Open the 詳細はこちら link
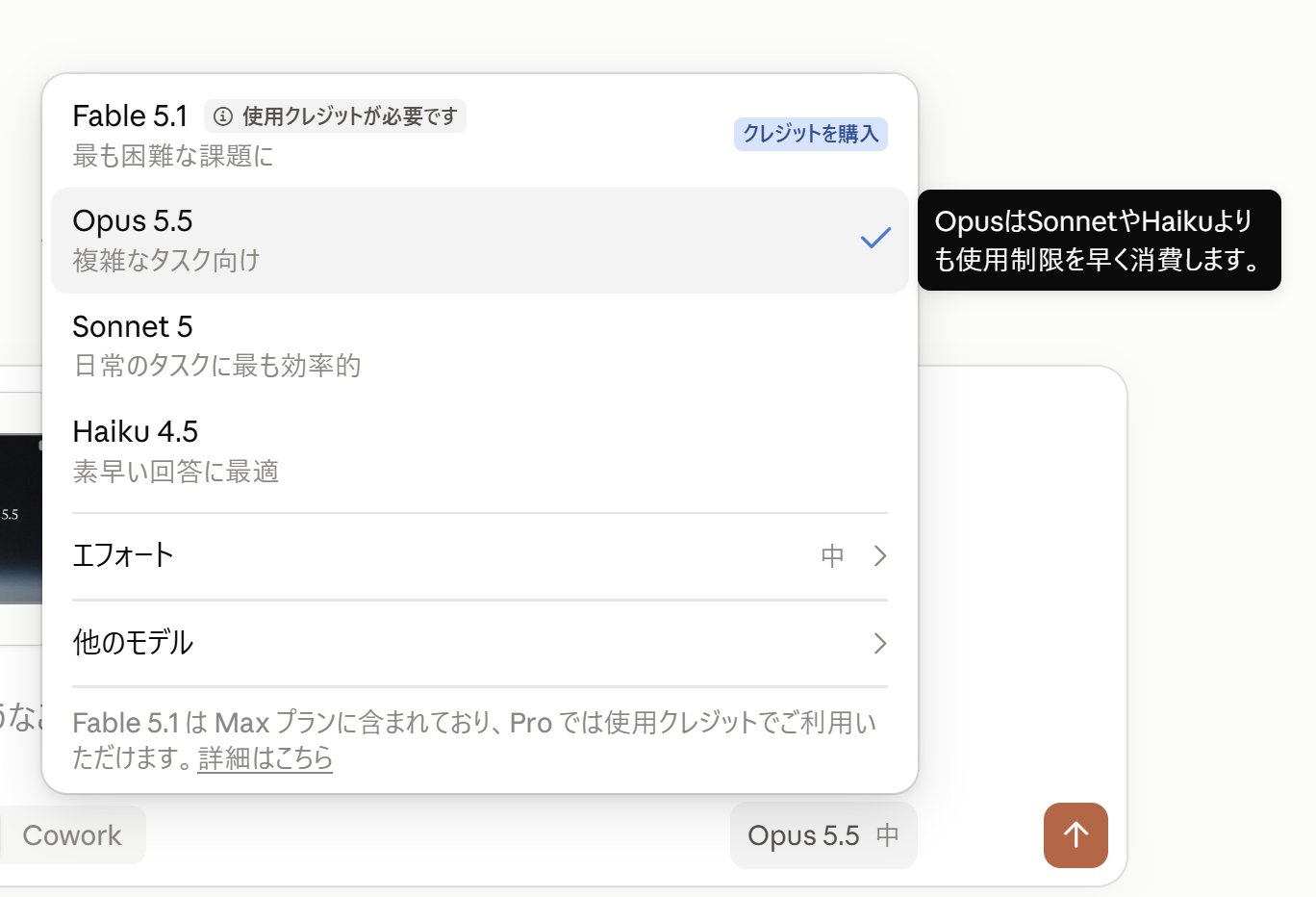The height and width of the screenshot is (897, 1316). click(x=266, y=758)
